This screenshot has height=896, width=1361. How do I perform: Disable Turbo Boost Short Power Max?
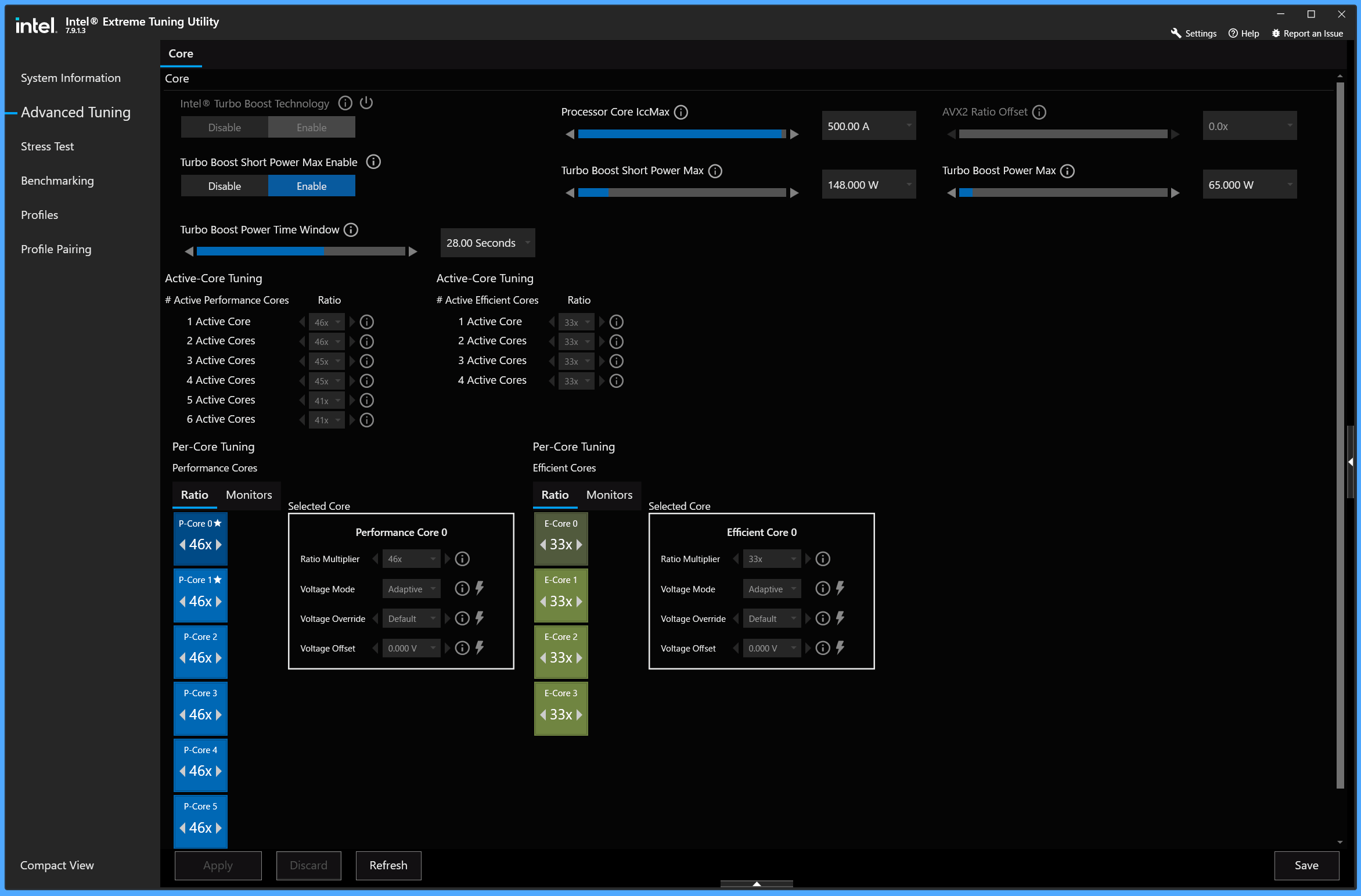pos(225,186)
